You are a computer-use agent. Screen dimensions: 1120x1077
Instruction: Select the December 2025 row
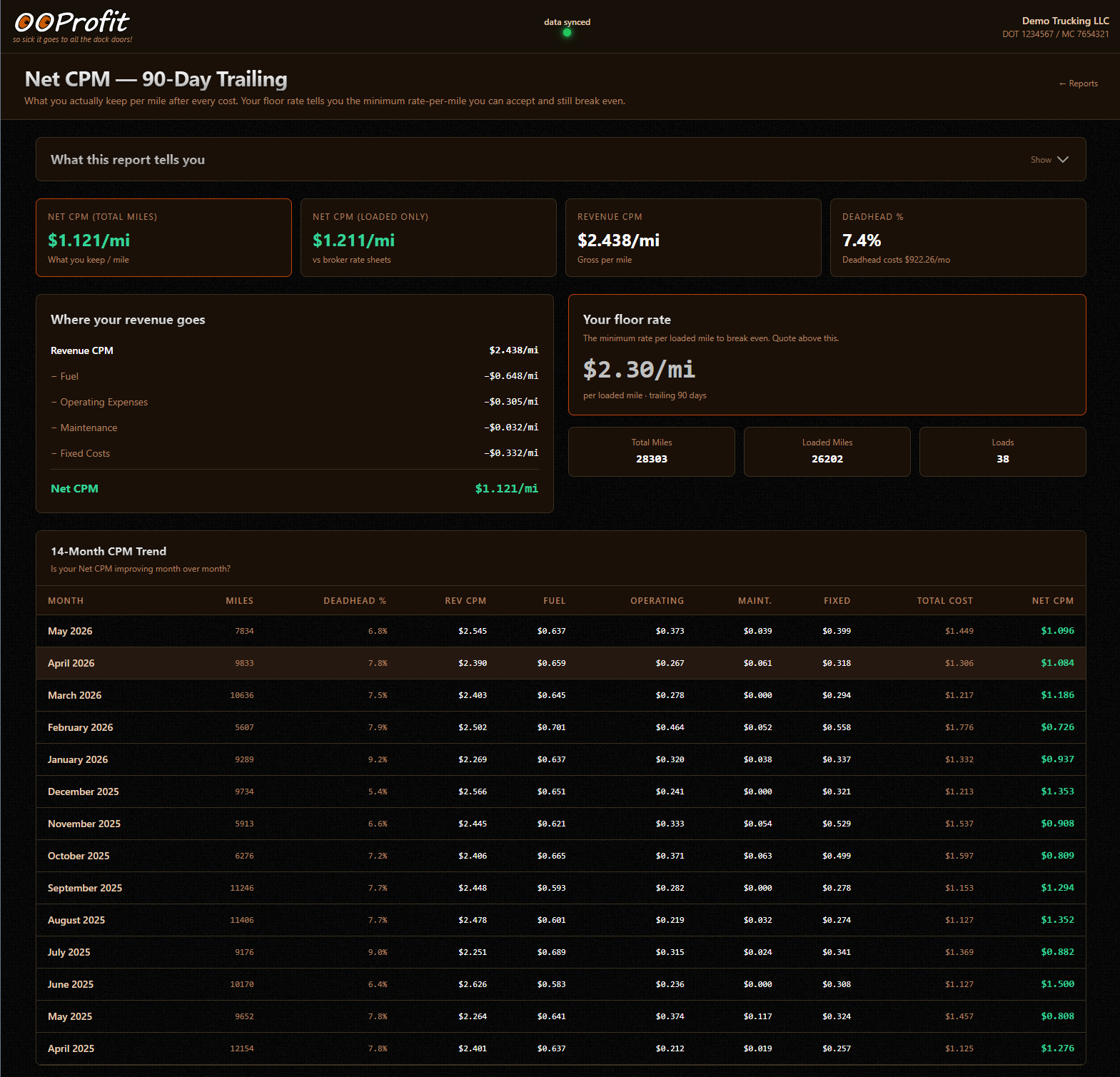pos(561,792)
